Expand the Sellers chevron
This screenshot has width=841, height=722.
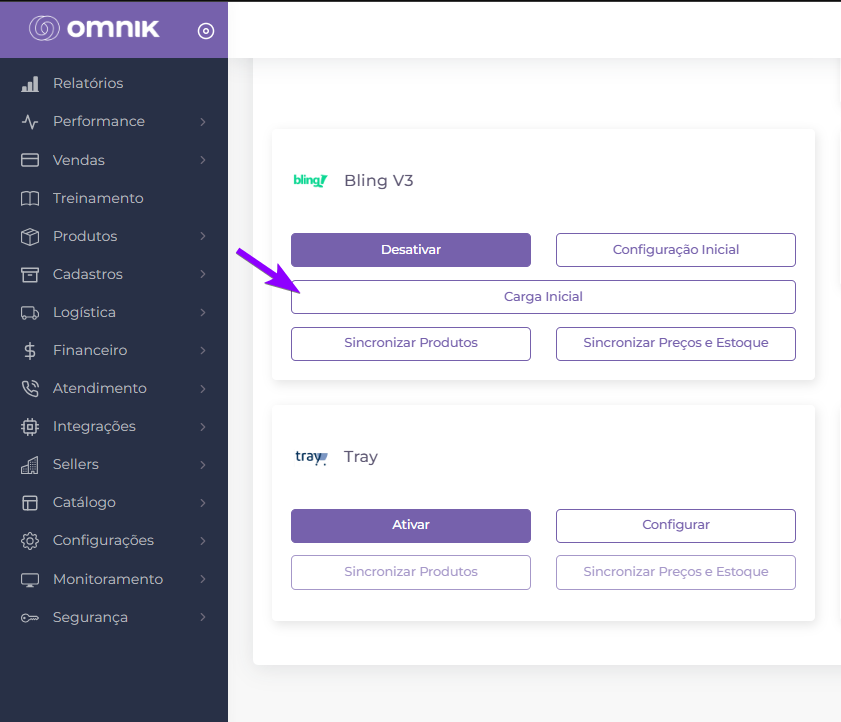pos(203,465)
